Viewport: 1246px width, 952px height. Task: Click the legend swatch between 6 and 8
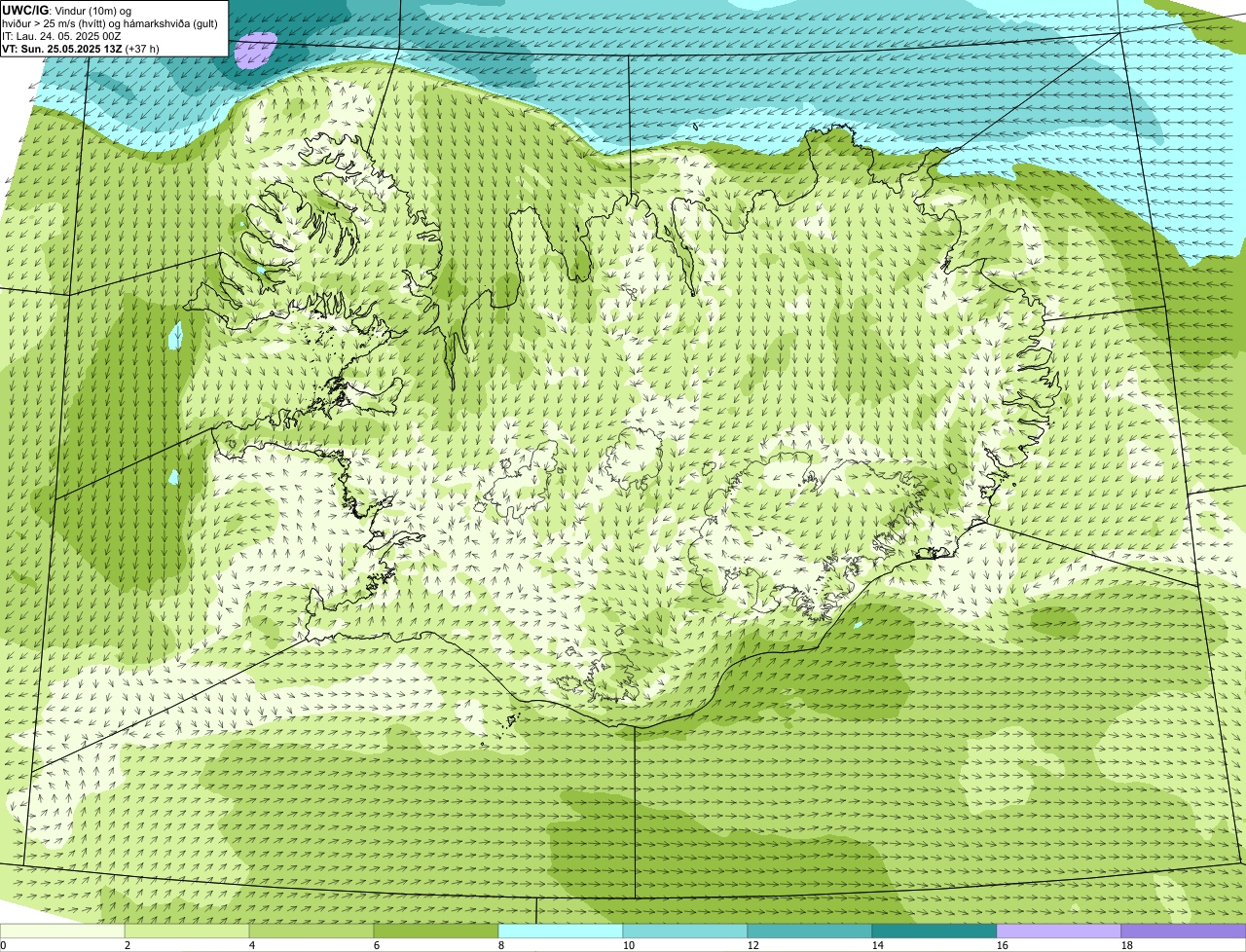tap(436, 932)
